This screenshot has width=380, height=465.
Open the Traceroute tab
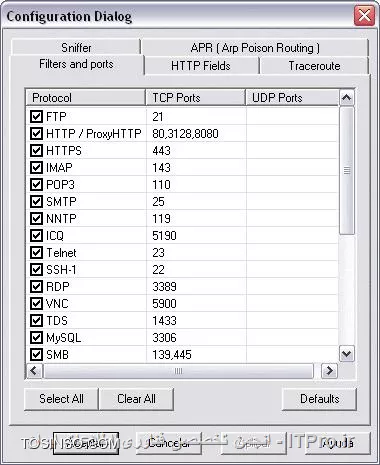[x=314, y=66]
